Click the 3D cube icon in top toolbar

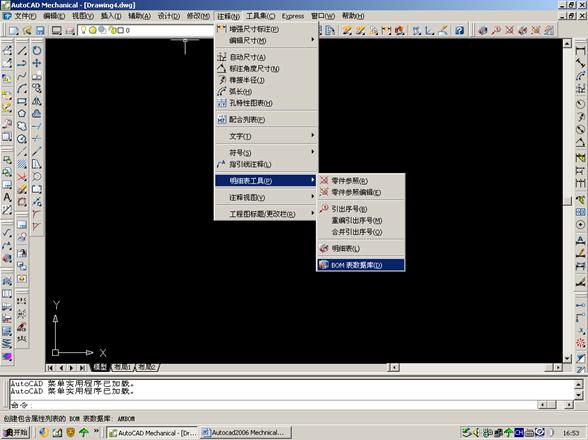tap(483, 30)
